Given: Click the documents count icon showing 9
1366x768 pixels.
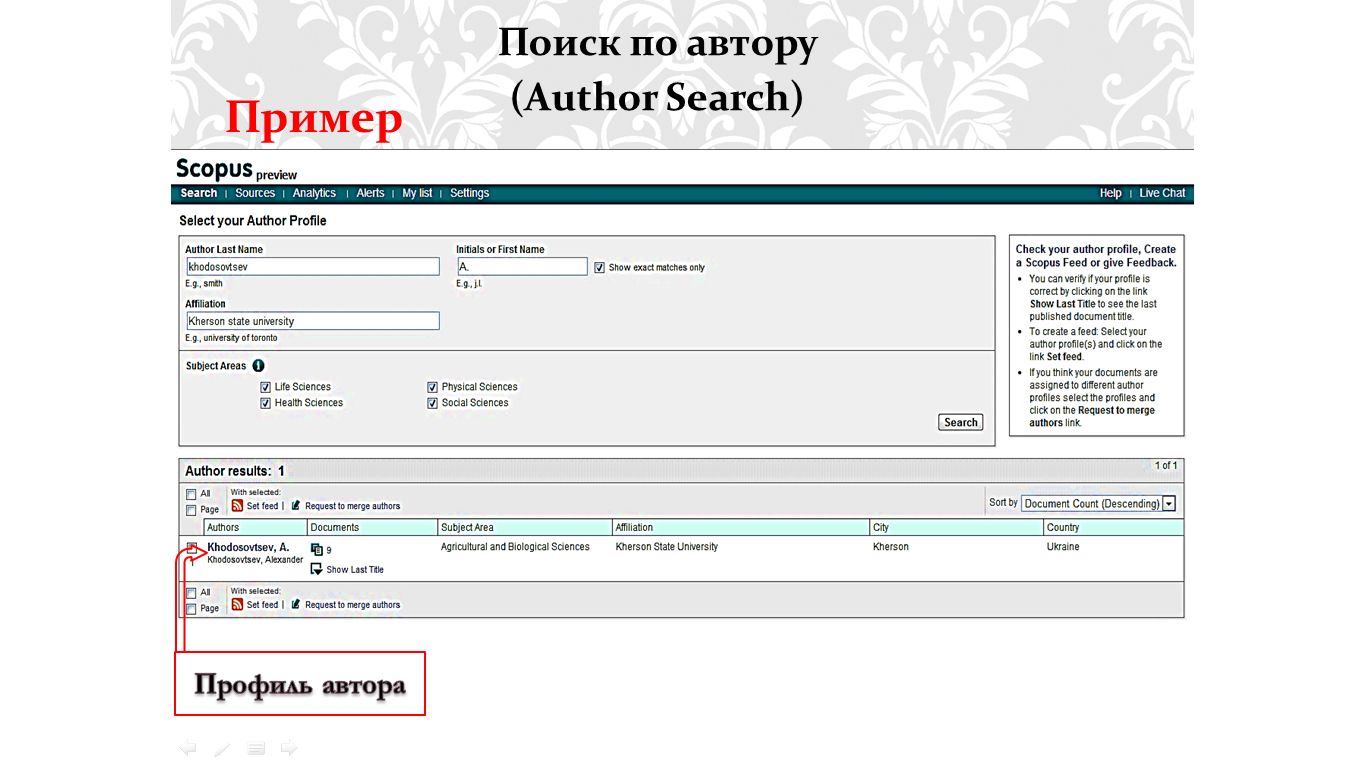Looking at the screenshot, I should pos(317,549).
